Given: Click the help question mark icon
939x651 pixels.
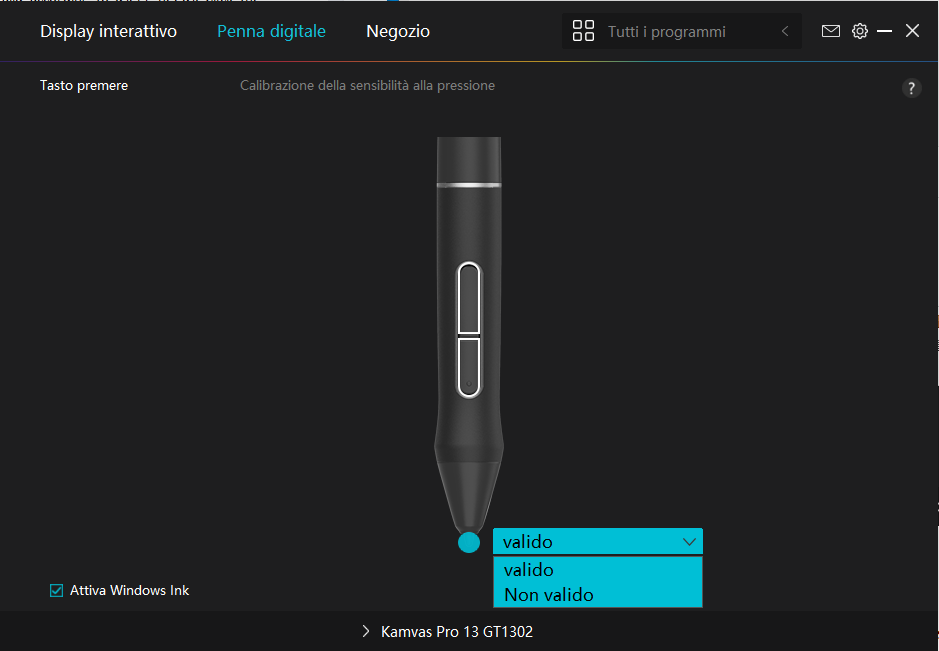Looking at the screenshot, I should coord(911,88).
